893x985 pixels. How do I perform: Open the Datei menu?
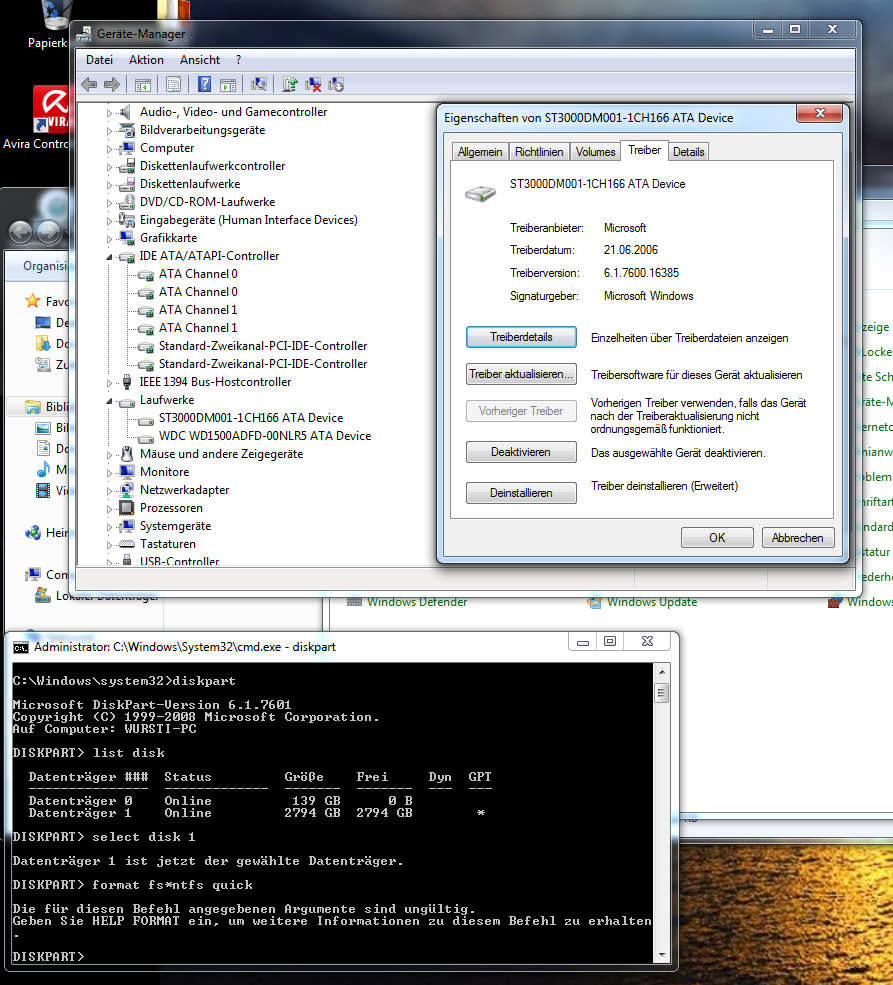[x=99, y=60]
